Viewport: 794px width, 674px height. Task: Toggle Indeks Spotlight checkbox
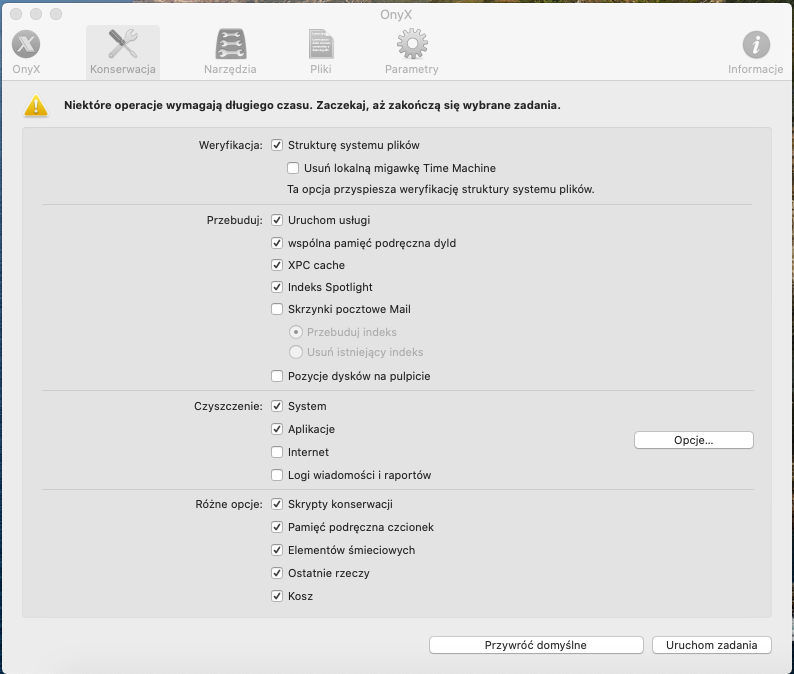point(277,287)
